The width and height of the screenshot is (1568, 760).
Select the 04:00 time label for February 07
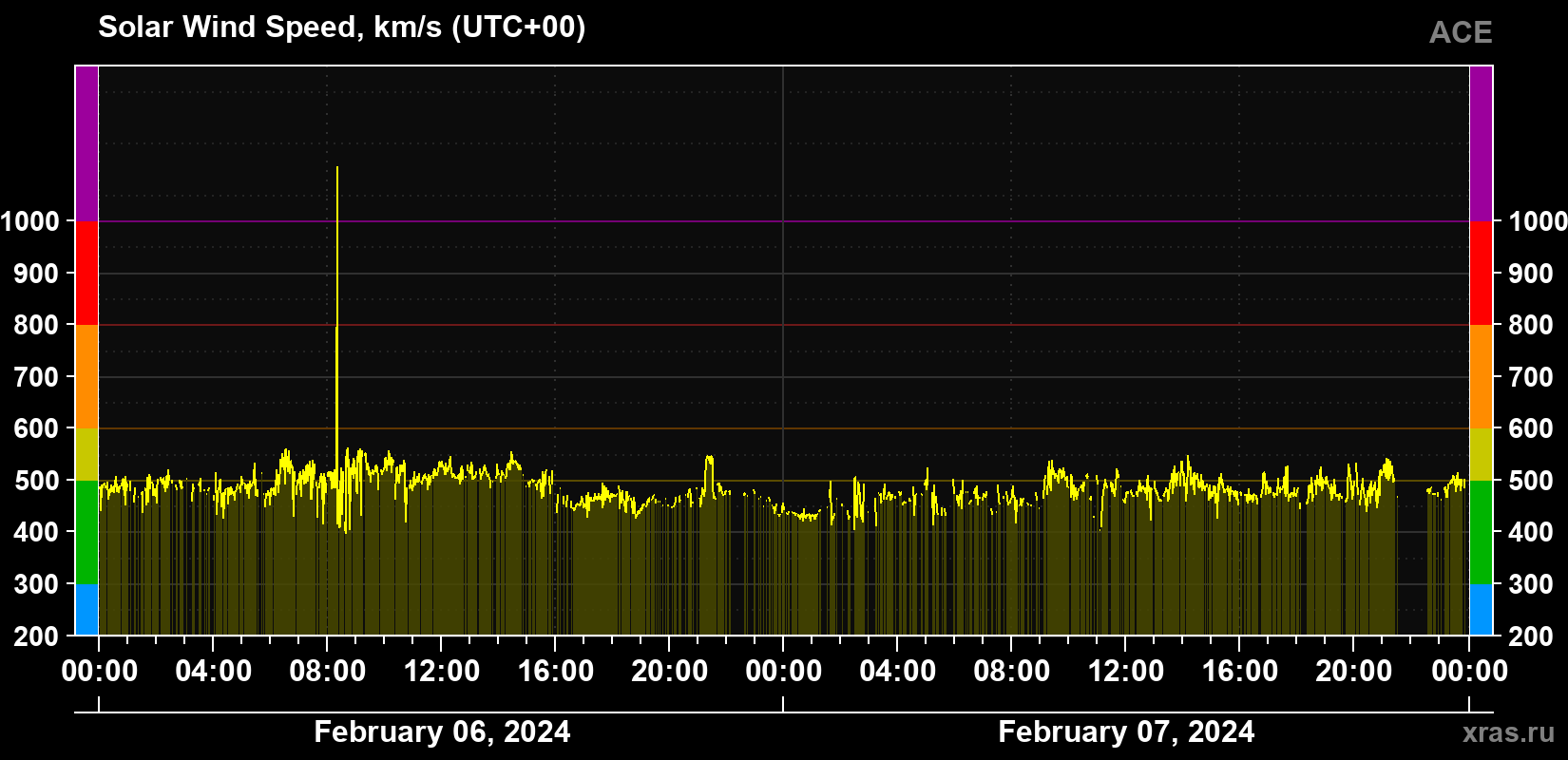click(898, 672)
